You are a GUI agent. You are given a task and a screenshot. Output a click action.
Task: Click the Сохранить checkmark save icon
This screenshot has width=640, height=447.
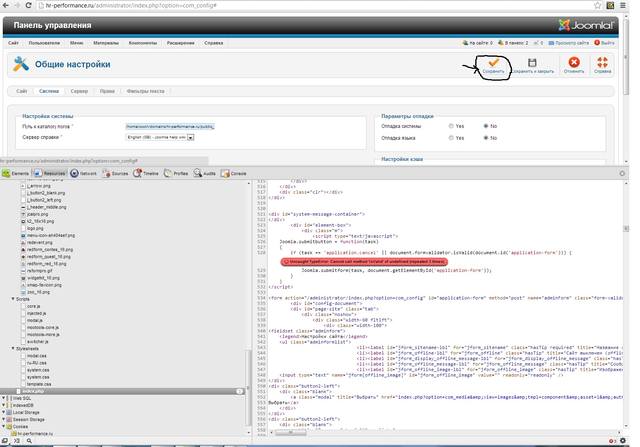pyautogui.click(x=493, y=62)
